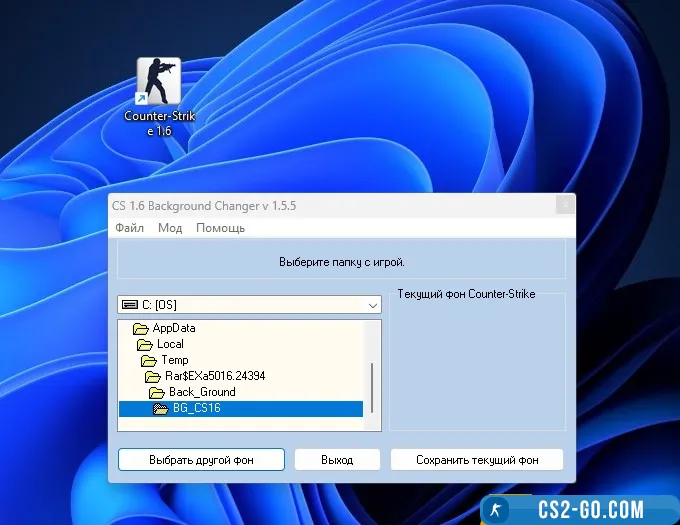The image size is (680, 525).
Task: Open the Помощь menu
Action: click(x=220, y=228)
